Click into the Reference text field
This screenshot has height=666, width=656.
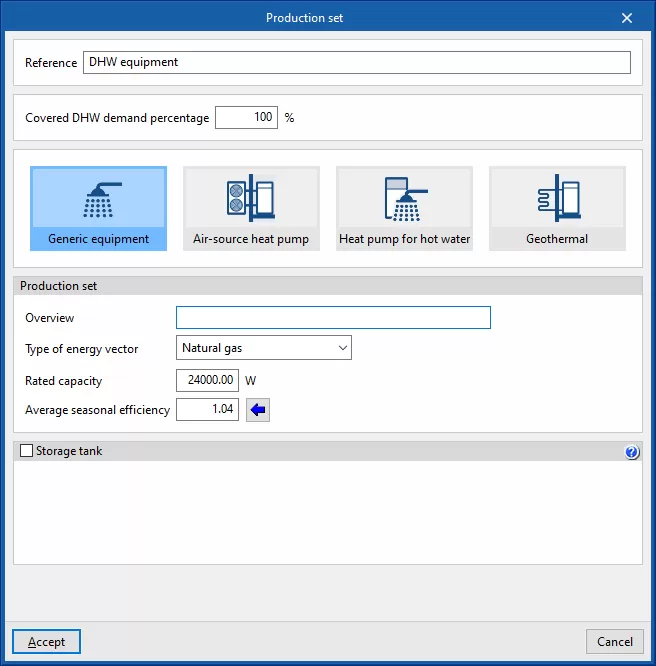coord(356,62)
